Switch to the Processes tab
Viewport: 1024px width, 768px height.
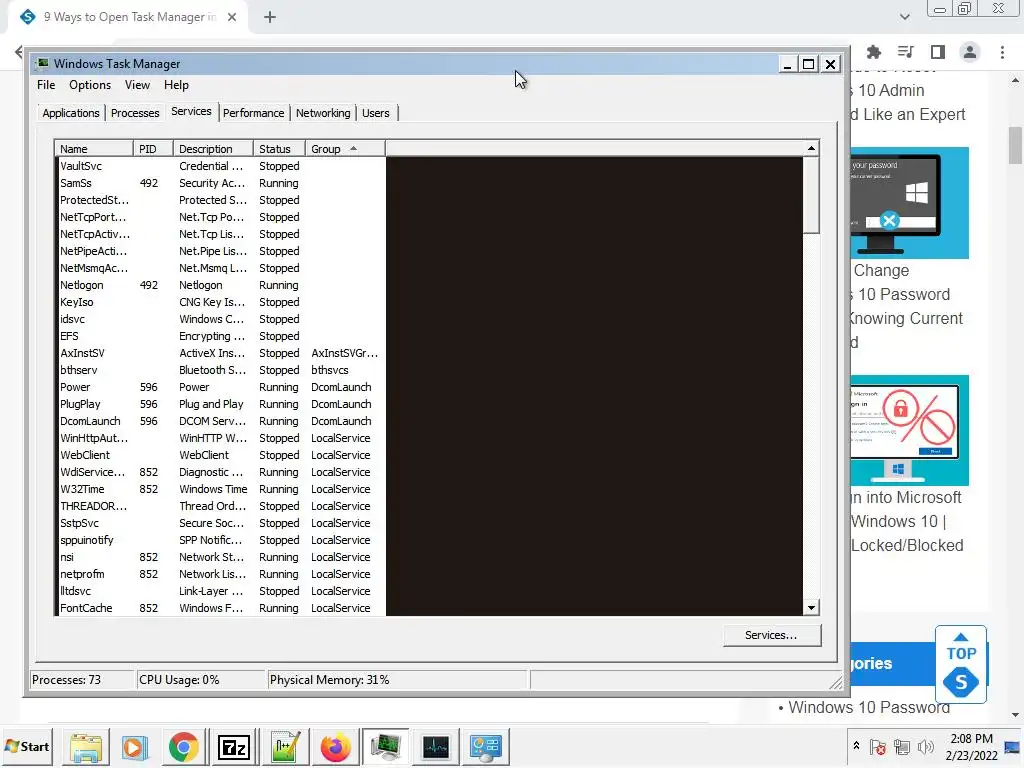pyautogui.click(x=135, y=113)
